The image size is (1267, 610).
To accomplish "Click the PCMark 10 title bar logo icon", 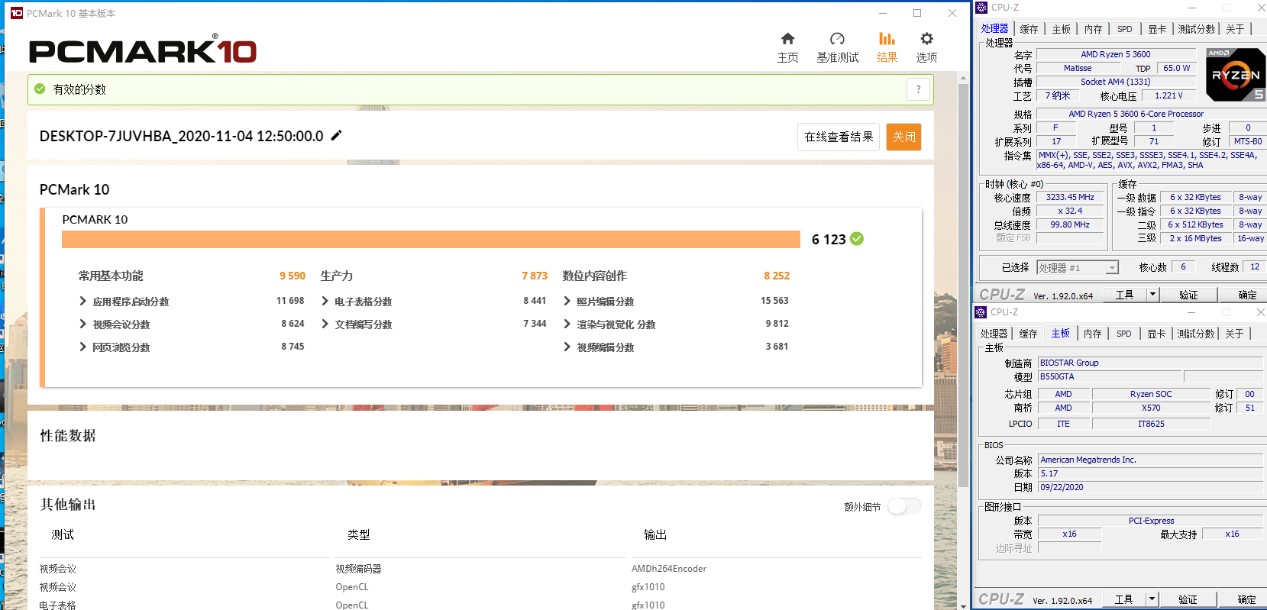I will point(14,13).
